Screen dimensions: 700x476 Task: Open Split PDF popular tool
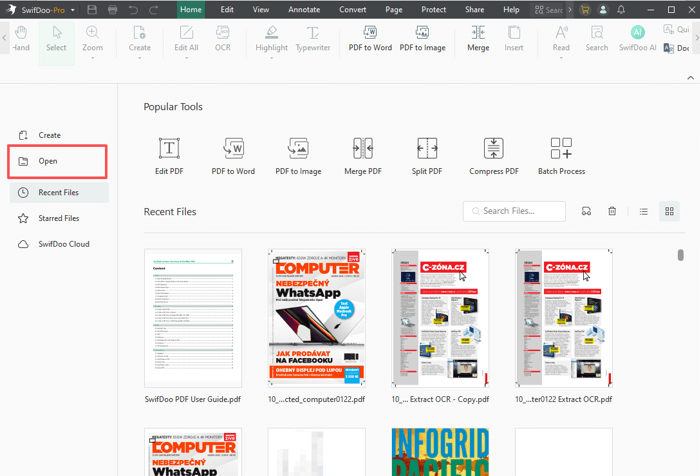[x=427, y=156]
